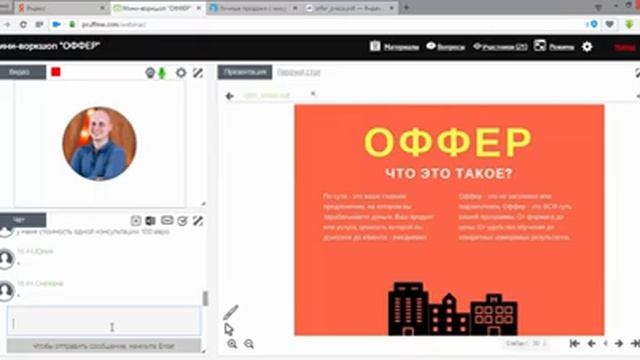This screenshot has width=640, height=360.
Task: Open browser downloads green arrow icon
Action: pyautogui.click(x=629, y=24)
